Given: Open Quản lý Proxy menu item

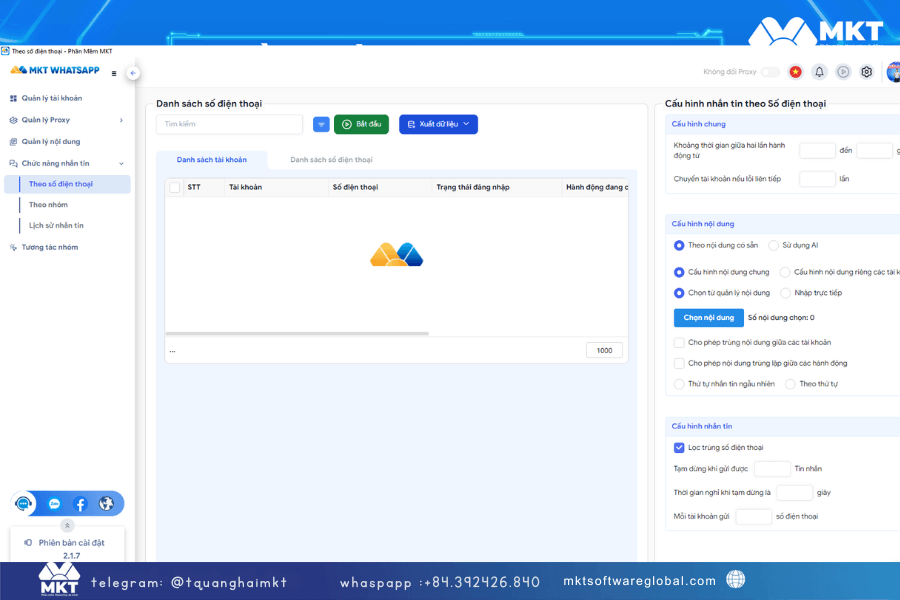Looking at the screenshot, I should 45,120.
